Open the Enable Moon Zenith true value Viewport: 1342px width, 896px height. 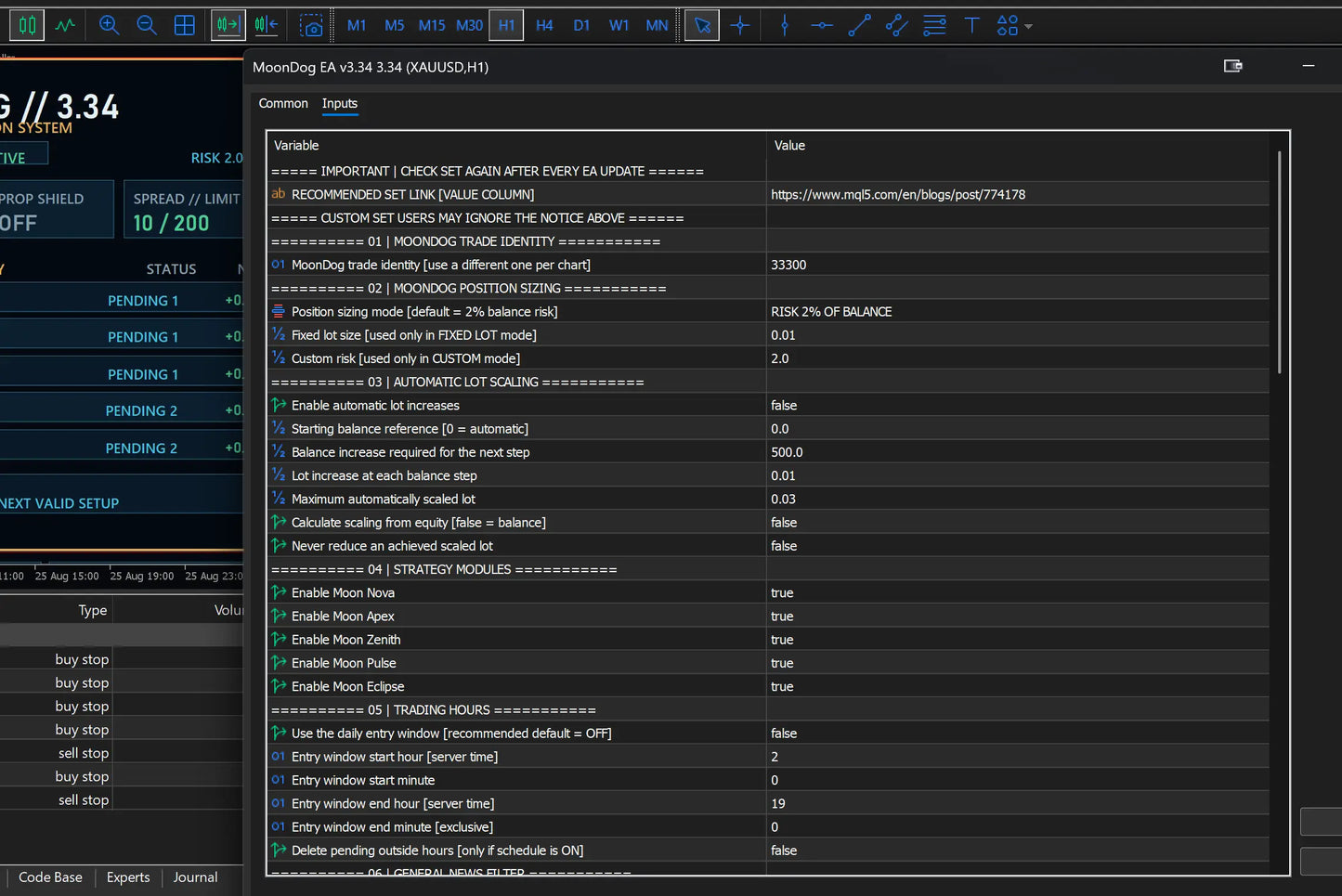tap(1018, 640)
